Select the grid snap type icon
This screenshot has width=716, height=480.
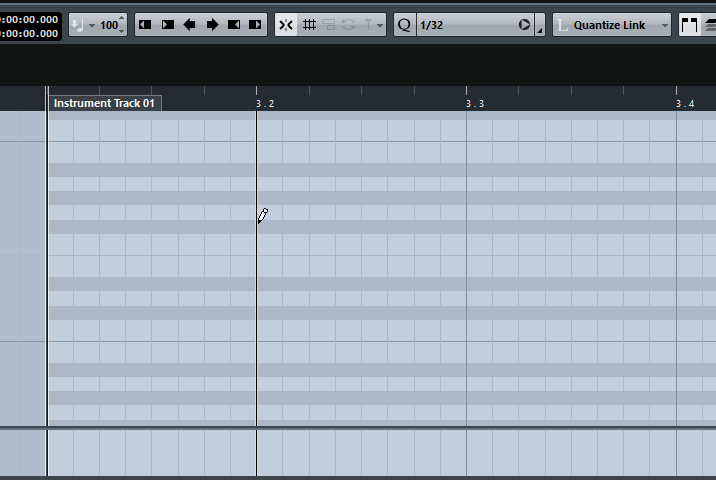click(309, 25)
